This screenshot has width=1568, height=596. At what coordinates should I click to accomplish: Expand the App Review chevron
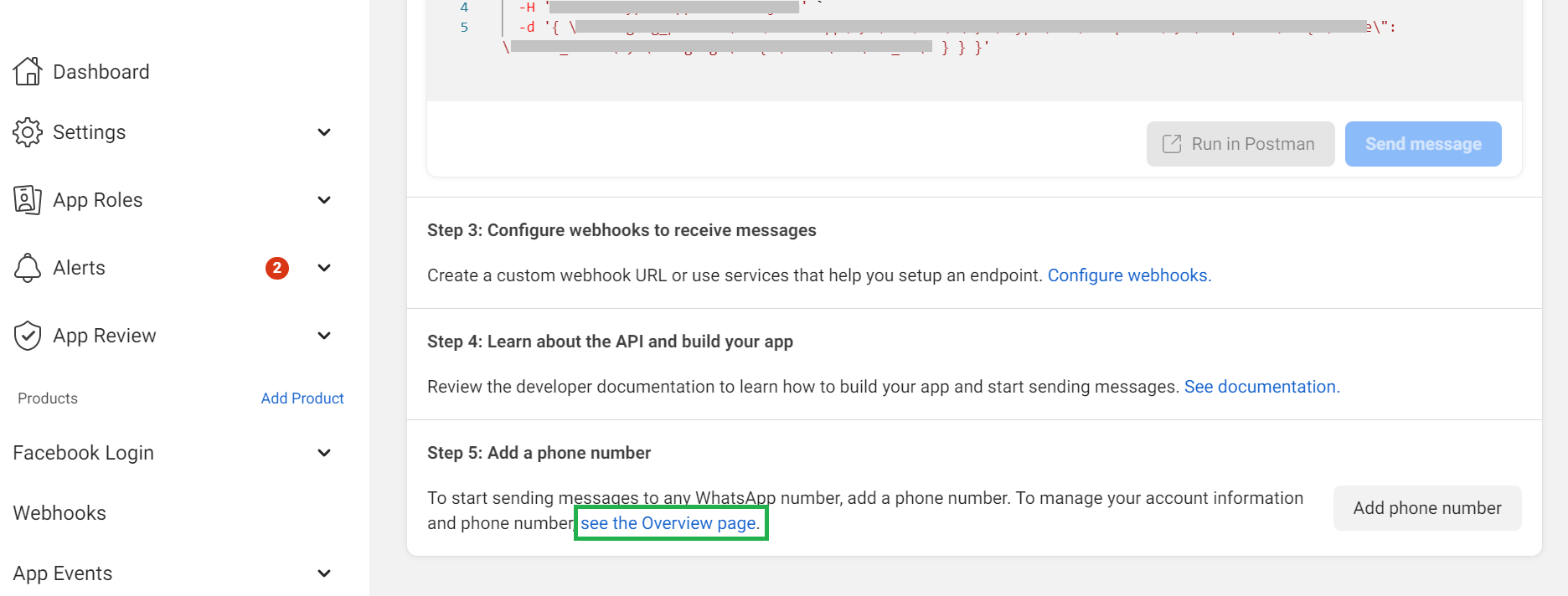[x=324, y=336]
